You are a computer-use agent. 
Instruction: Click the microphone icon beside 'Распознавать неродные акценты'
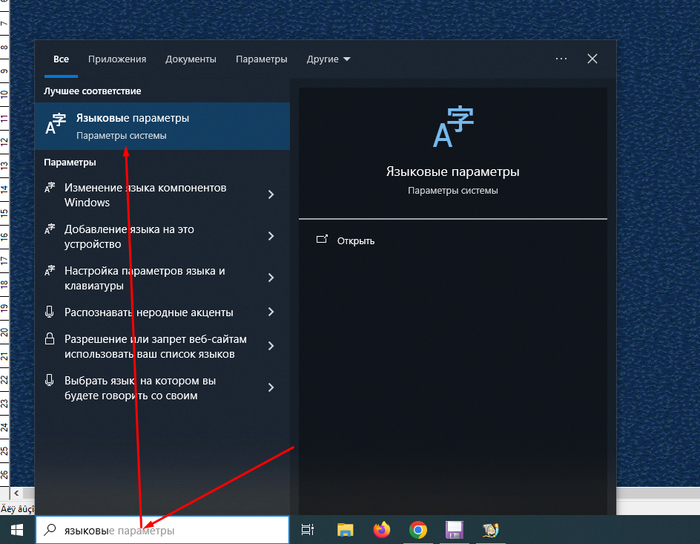(50, 311)
